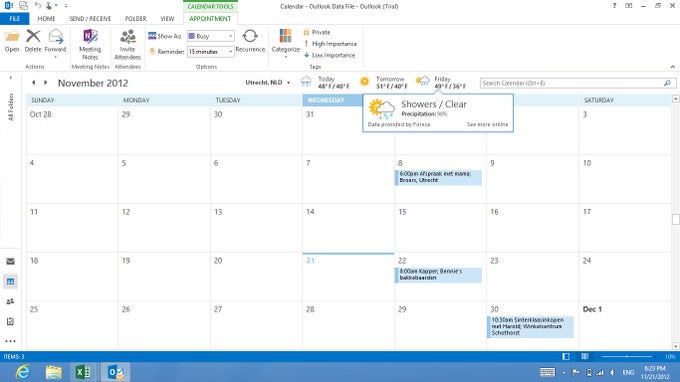The image size is (680, 382).
Task: Show more navigation options ellipsis
Action: tap(10, 341)
